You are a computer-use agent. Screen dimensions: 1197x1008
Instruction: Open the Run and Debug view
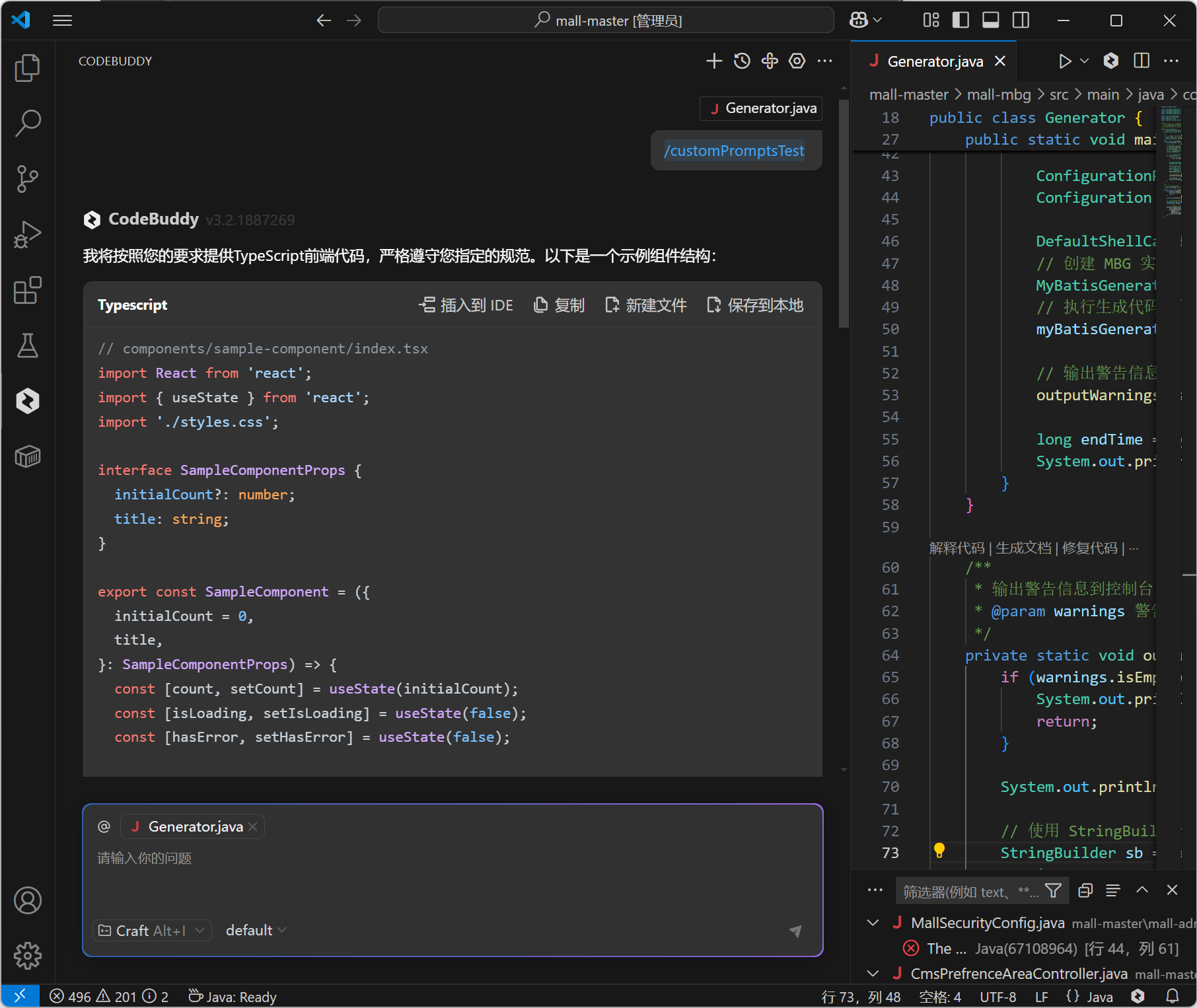pyautogui.click(x=27, y=234)
